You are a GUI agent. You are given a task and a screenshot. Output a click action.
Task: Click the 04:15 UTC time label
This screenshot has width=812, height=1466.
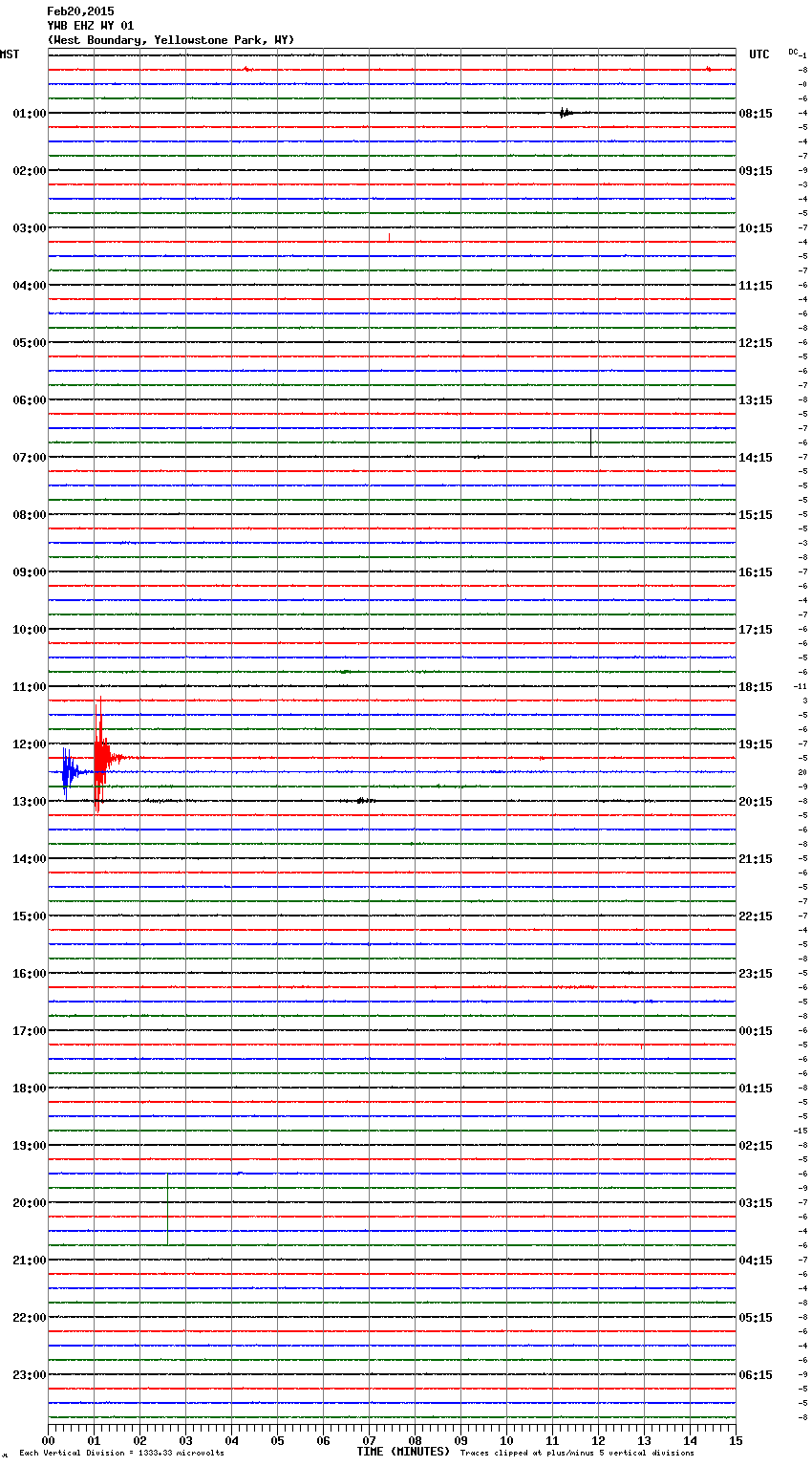coord(756,1261)
